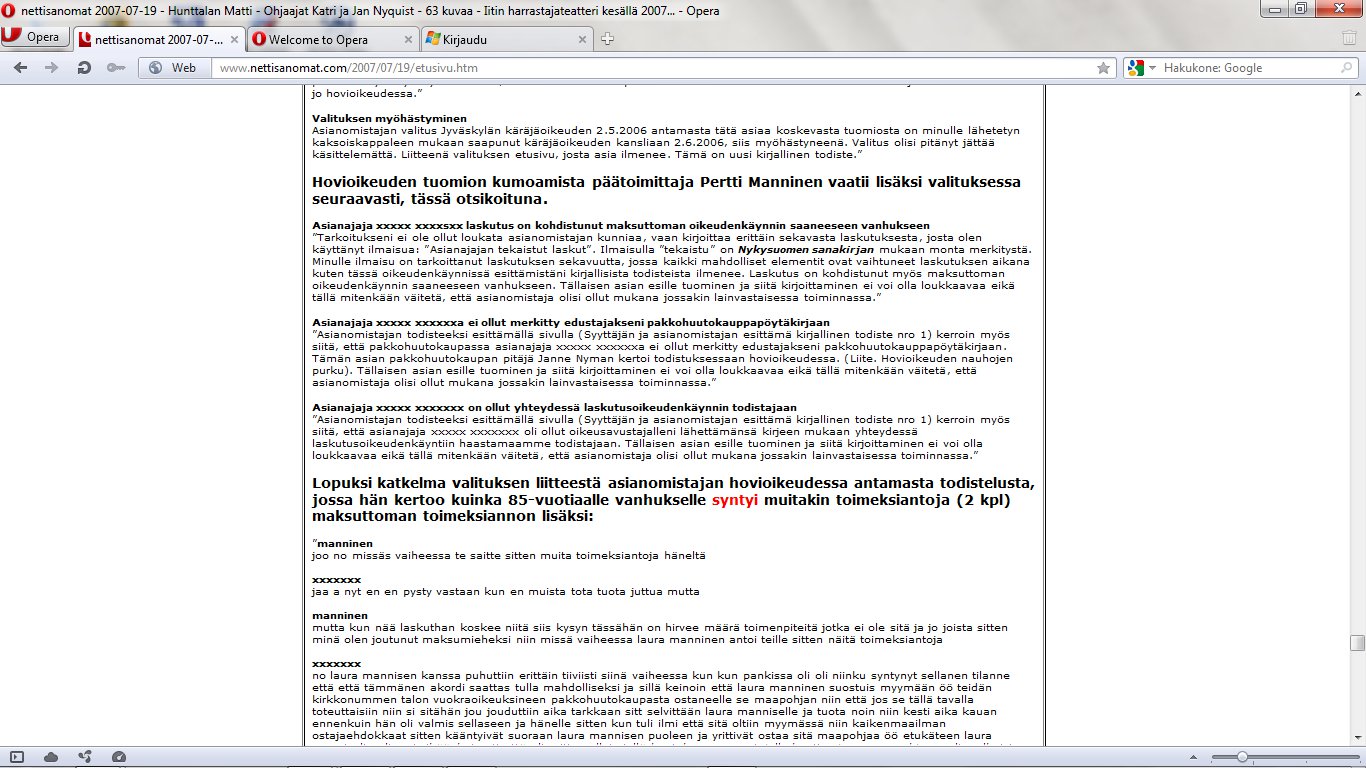Click the Web site-info badge

point(173,68)
